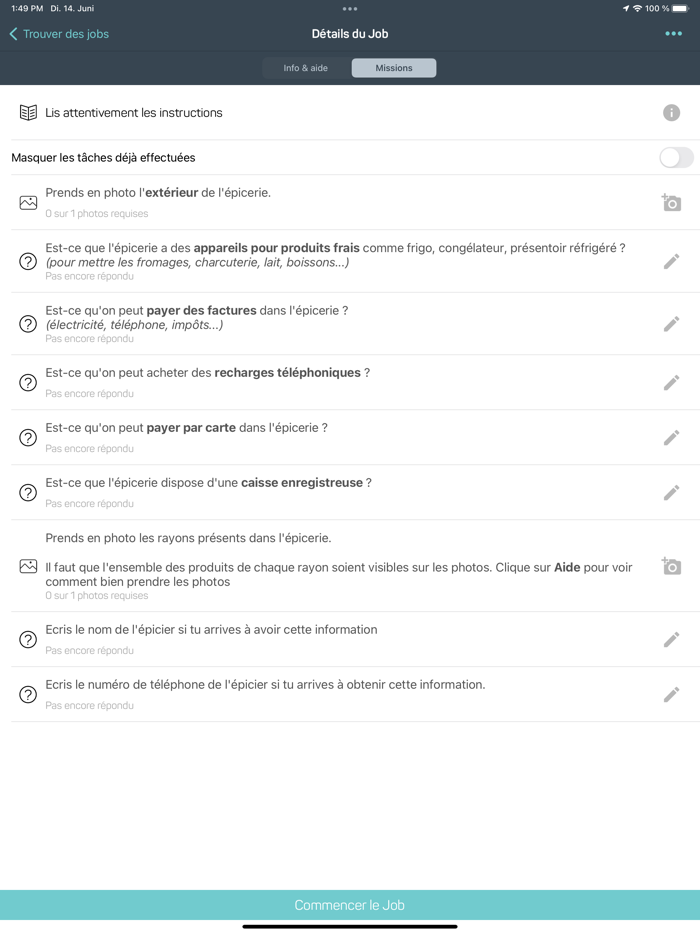Edit answer about payer des factures

click(671, 324)
